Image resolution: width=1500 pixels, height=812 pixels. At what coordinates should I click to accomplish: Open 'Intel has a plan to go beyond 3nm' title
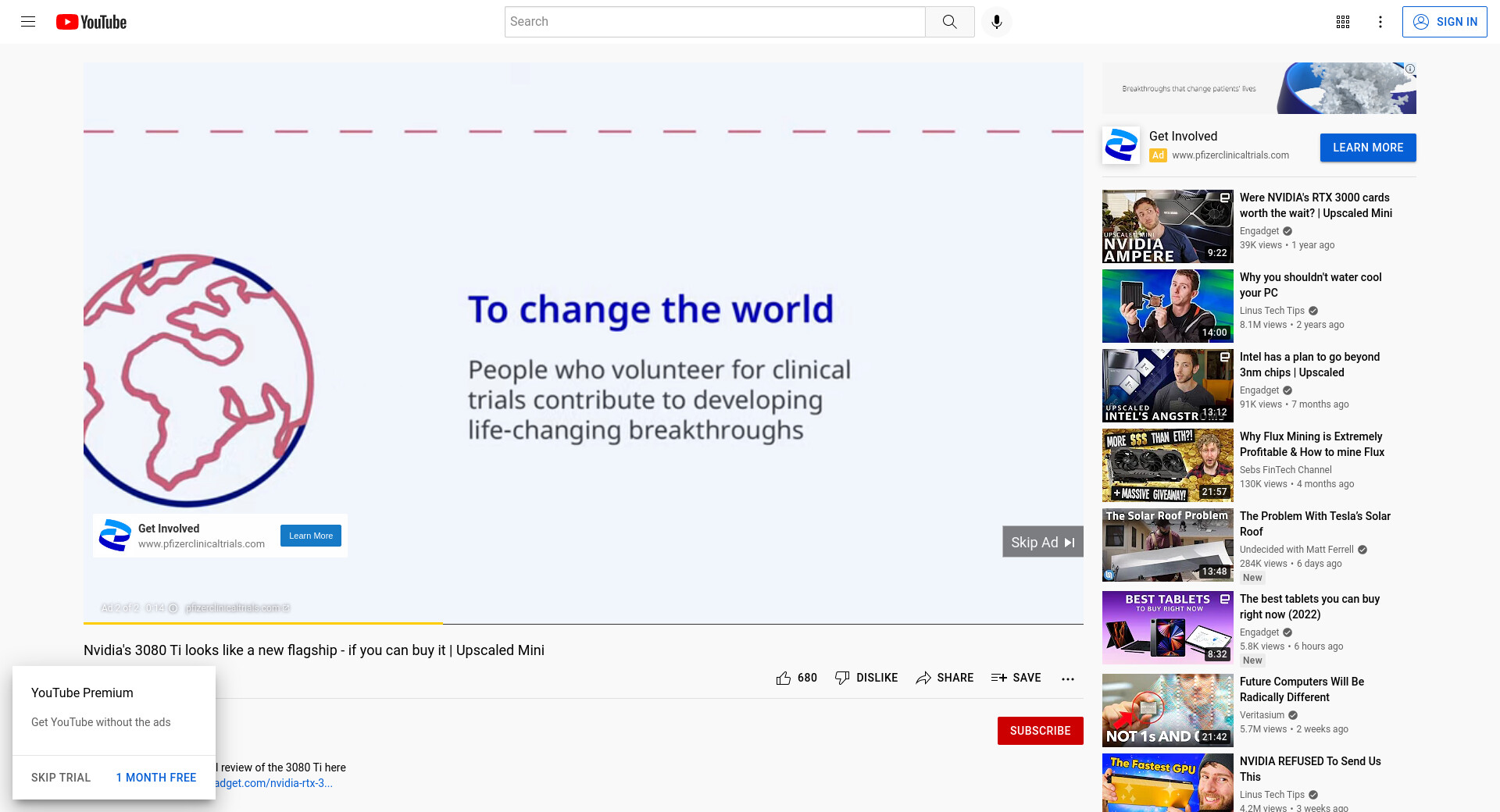click(x=1309, y=365)
